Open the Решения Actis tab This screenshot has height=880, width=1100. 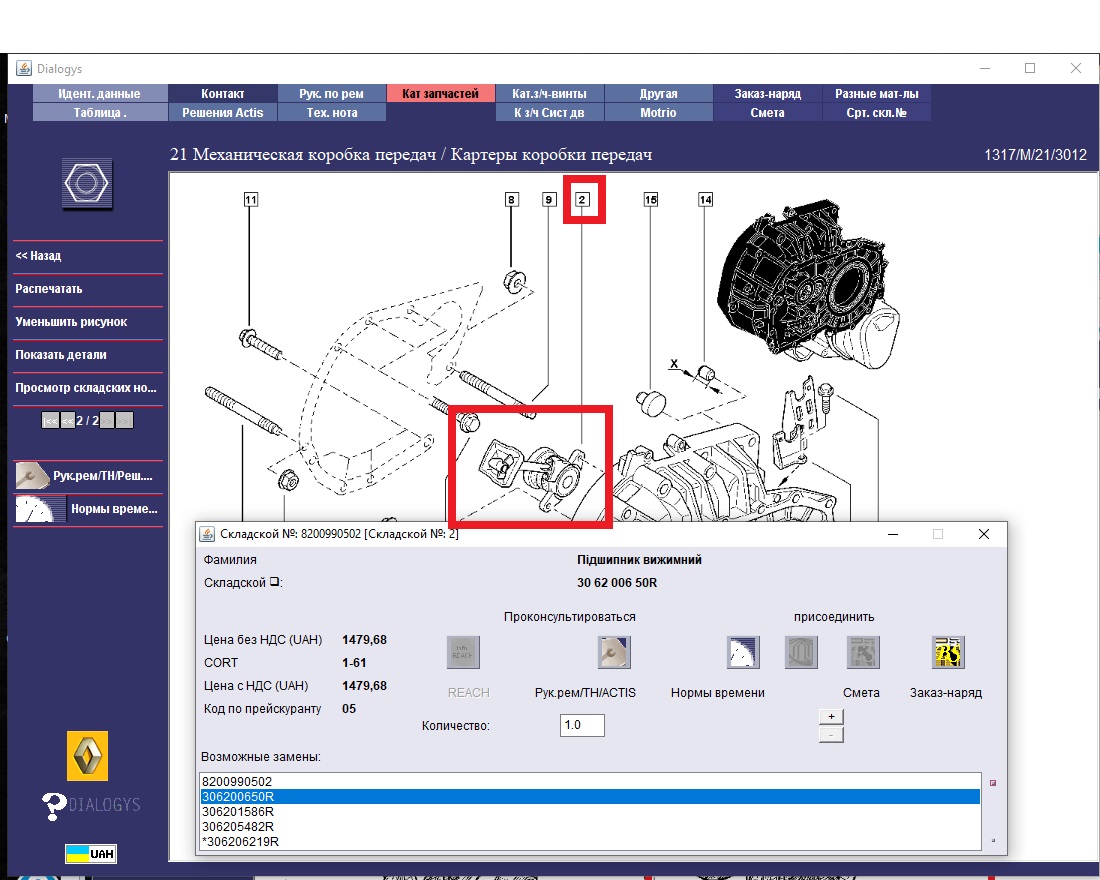[x=222, y=112]
